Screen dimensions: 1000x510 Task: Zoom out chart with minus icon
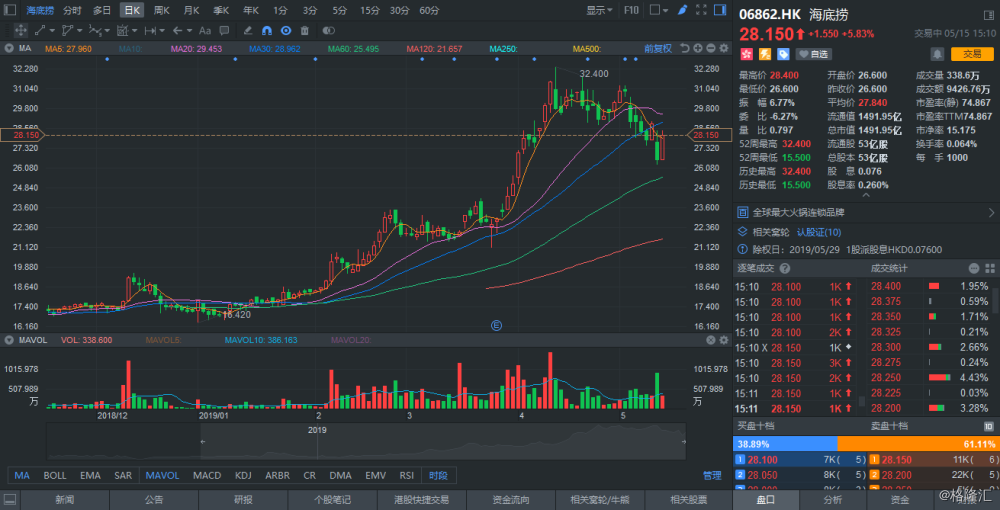click(x=711, y=48)
